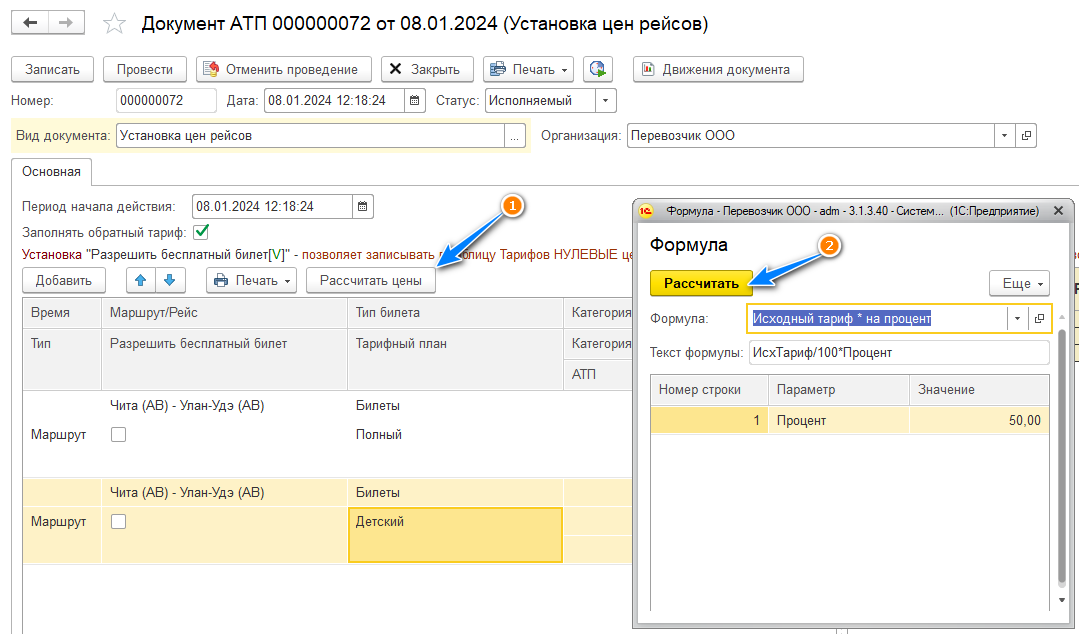Move the row up with blue arrow
The width and height of the screenshot is (1079, 634).
141,281
